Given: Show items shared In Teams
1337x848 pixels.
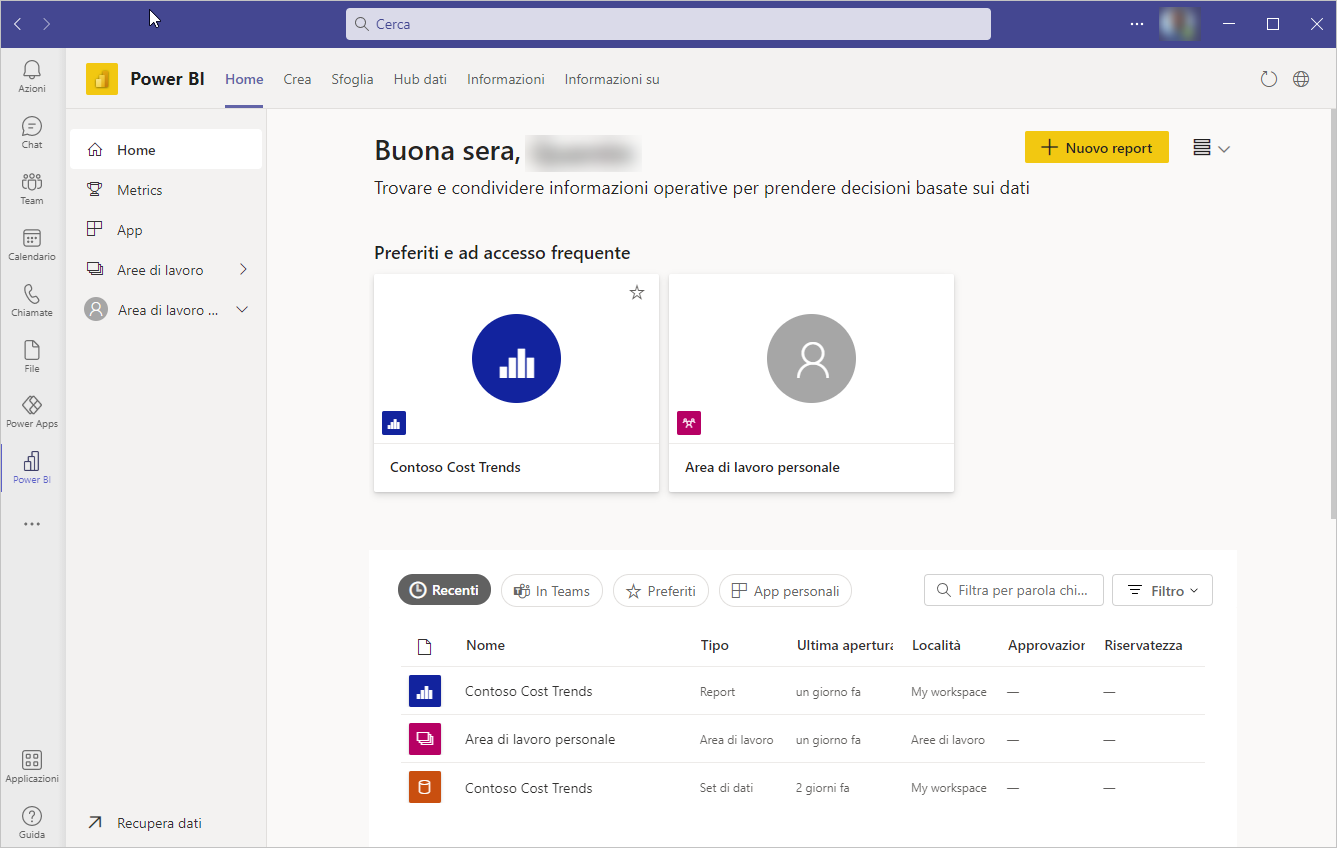Looking at the screenshot, I should [x=552, y=591].
